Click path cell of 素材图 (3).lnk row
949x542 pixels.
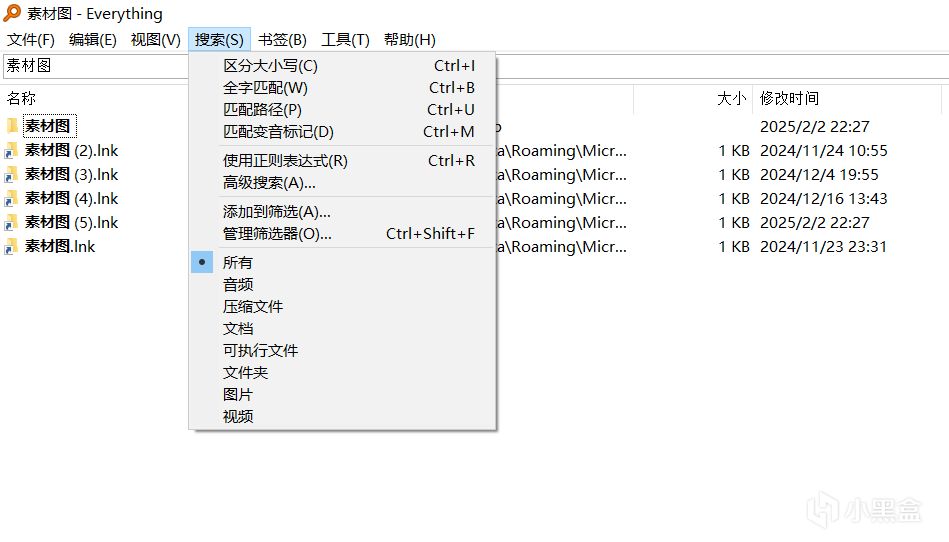(x=562, y=175)
